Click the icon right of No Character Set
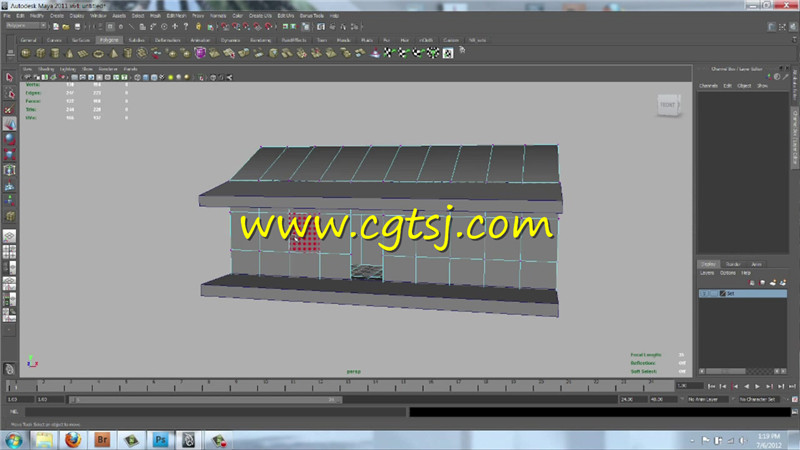 [794, 399]
